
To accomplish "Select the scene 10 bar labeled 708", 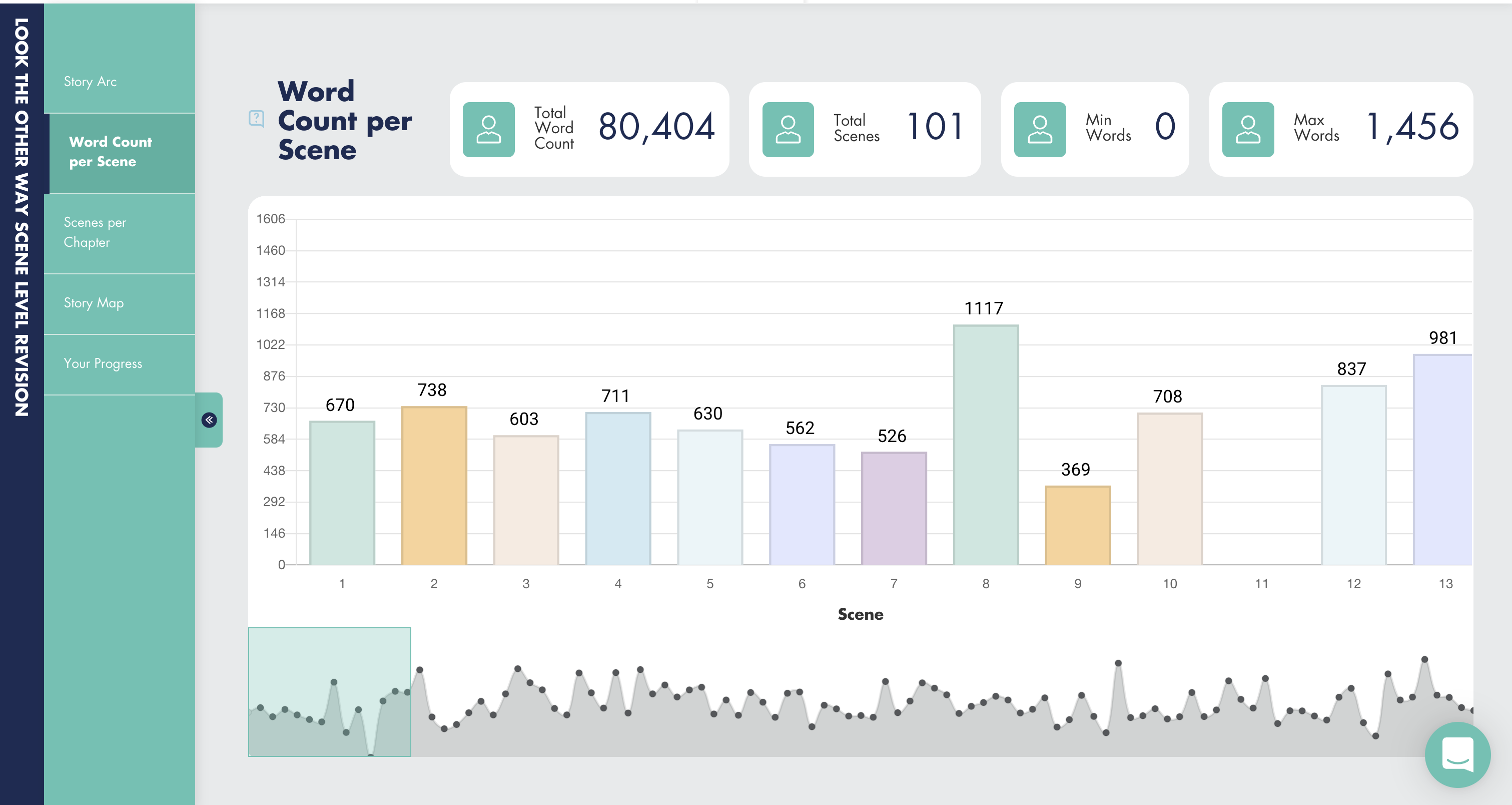I will click(x=1170, y=489).
